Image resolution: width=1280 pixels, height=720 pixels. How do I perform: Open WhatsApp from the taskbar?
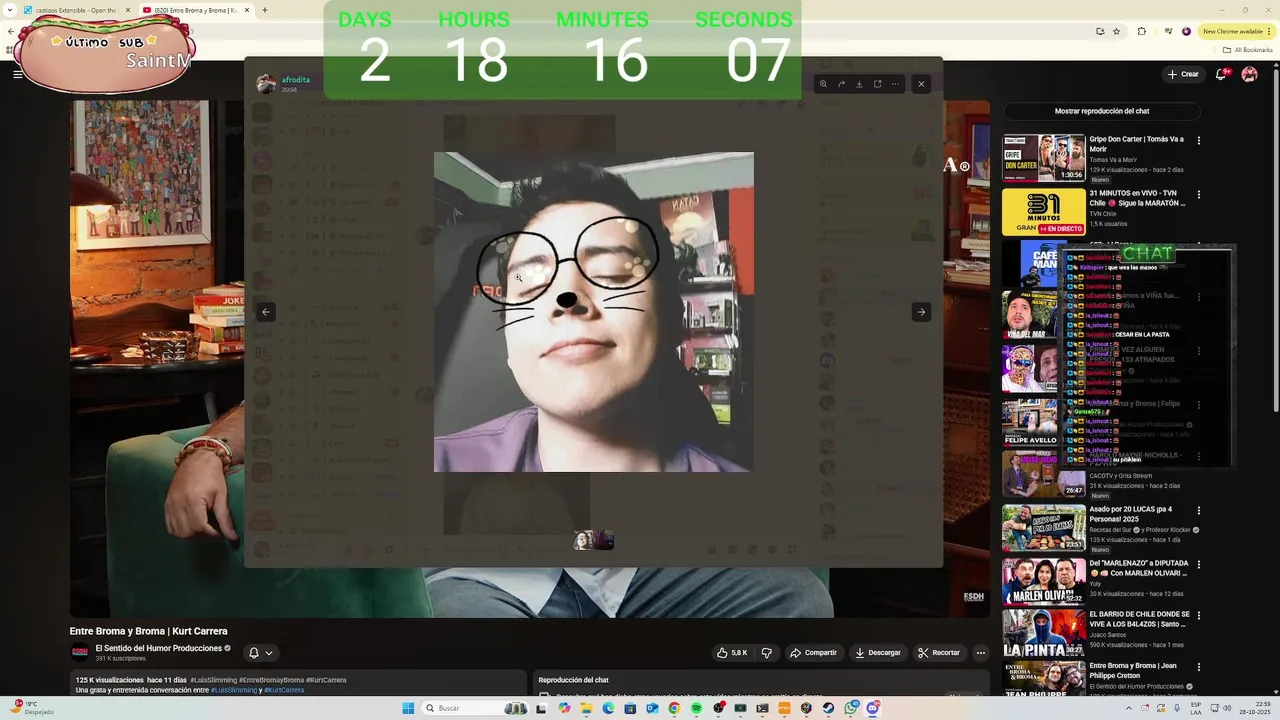click(x=850, y=708)
